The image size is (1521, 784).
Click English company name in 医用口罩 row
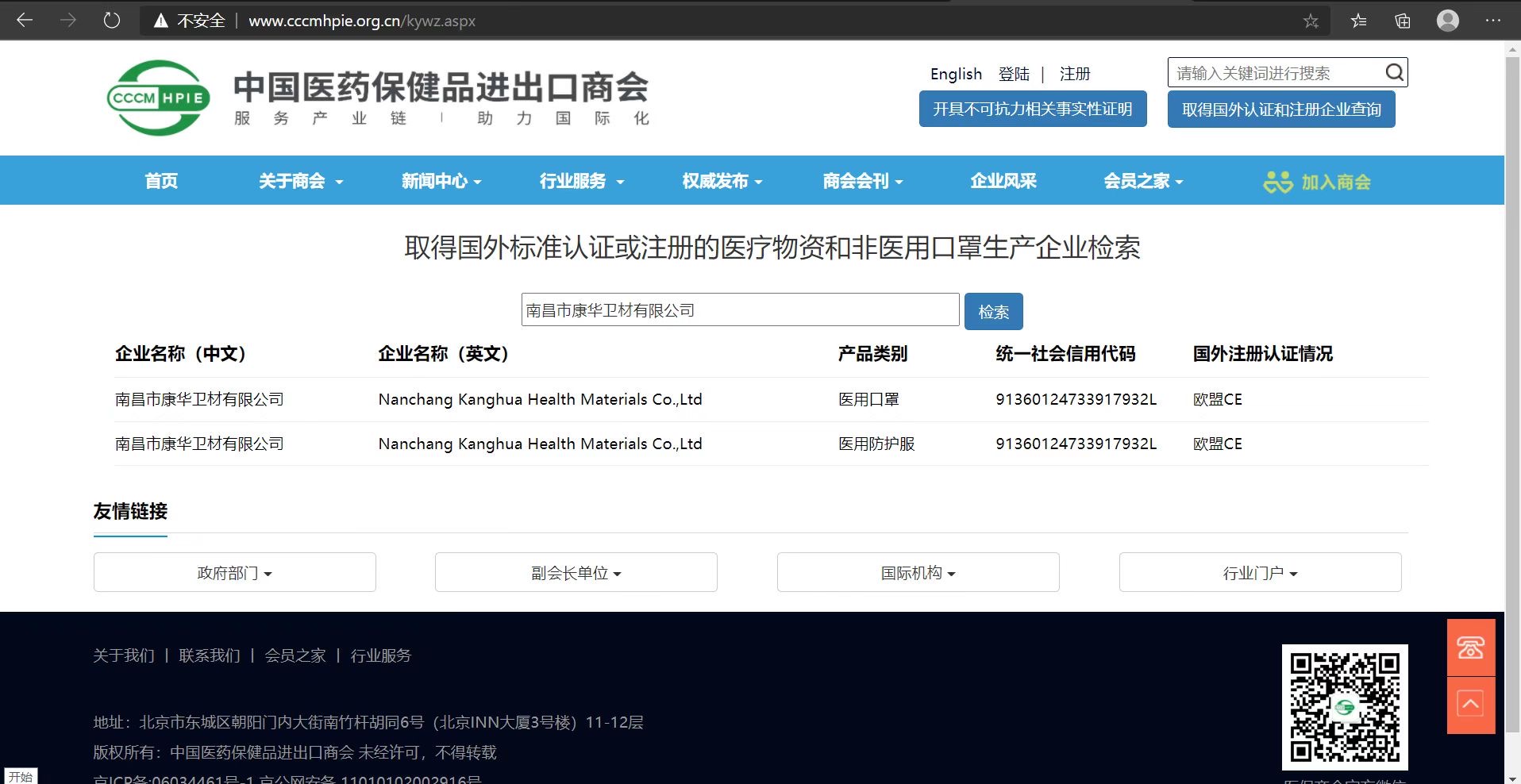(540, 399)
